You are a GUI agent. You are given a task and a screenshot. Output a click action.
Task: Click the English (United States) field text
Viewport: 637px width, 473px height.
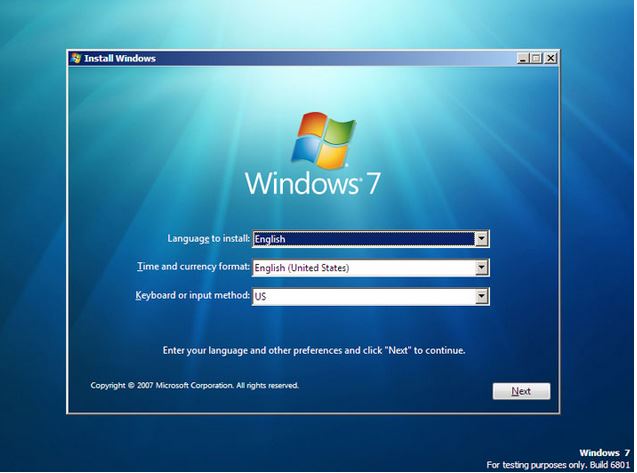[x=301, y=268]
